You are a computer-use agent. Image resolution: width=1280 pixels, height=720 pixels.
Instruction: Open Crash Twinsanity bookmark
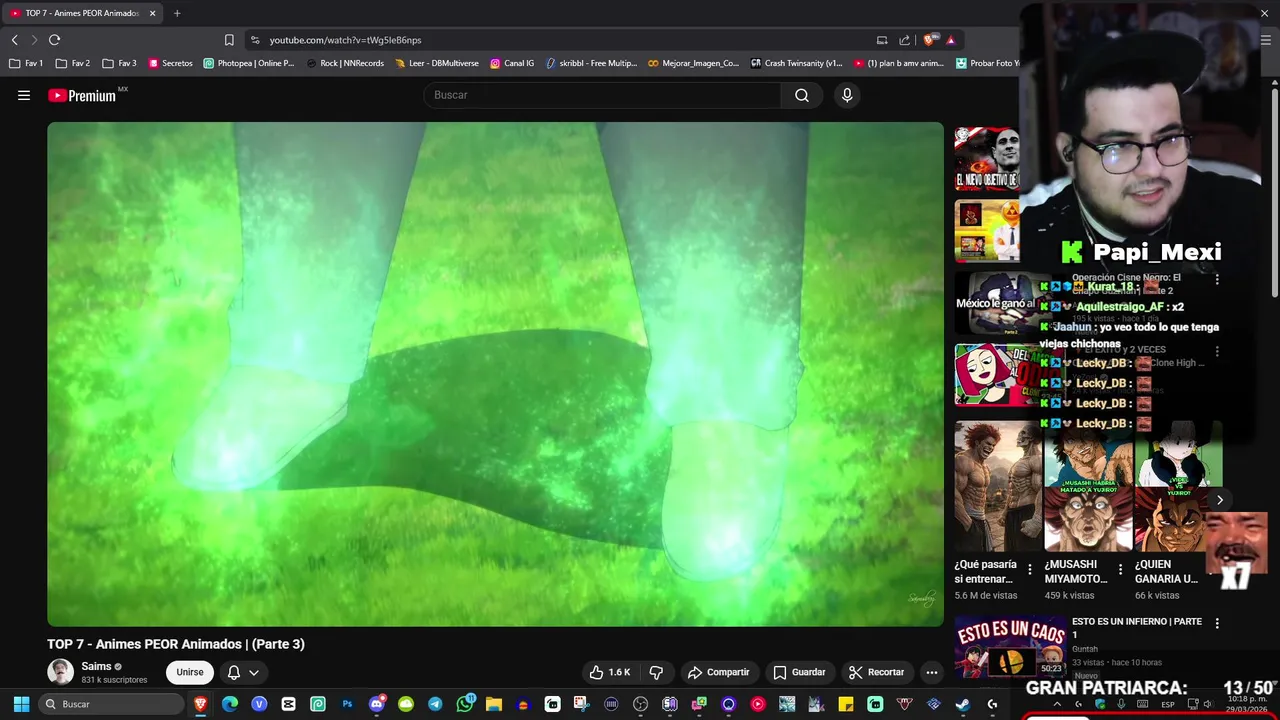(x=796, y=63)
